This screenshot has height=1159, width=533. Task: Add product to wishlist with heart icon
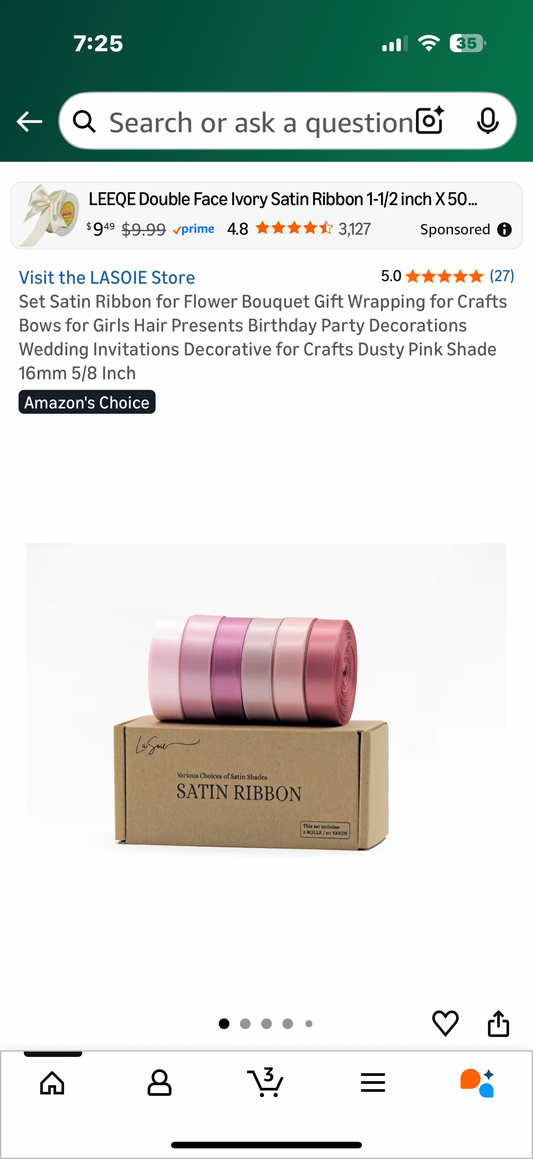[x=445, y=1023]
